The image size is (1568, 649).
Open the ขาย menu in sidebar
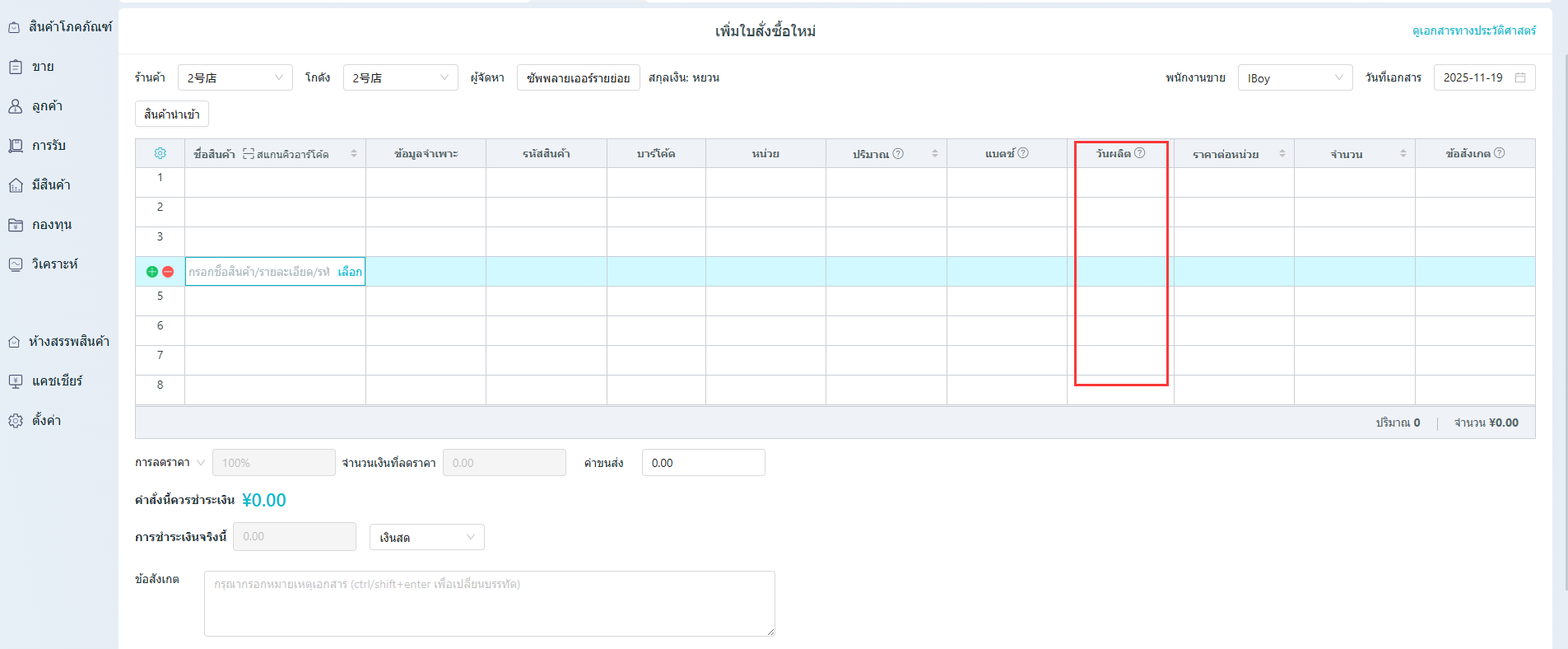pyautogui.click(x=43, y=67)
